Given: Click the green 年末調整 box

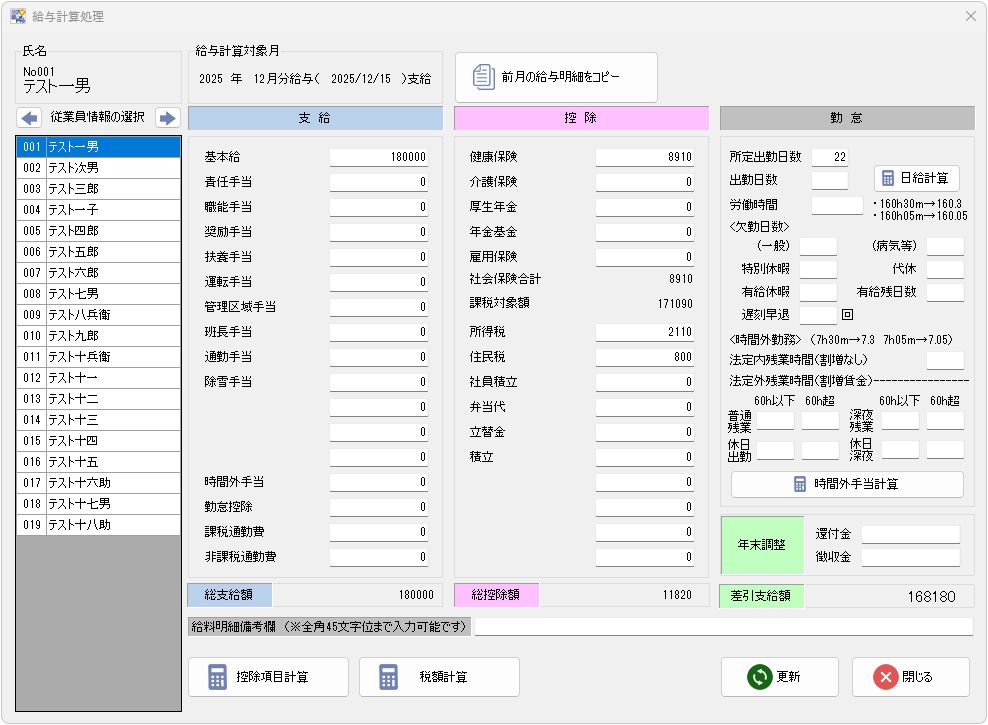Looking at the screenshot, I should pos(762,546).
